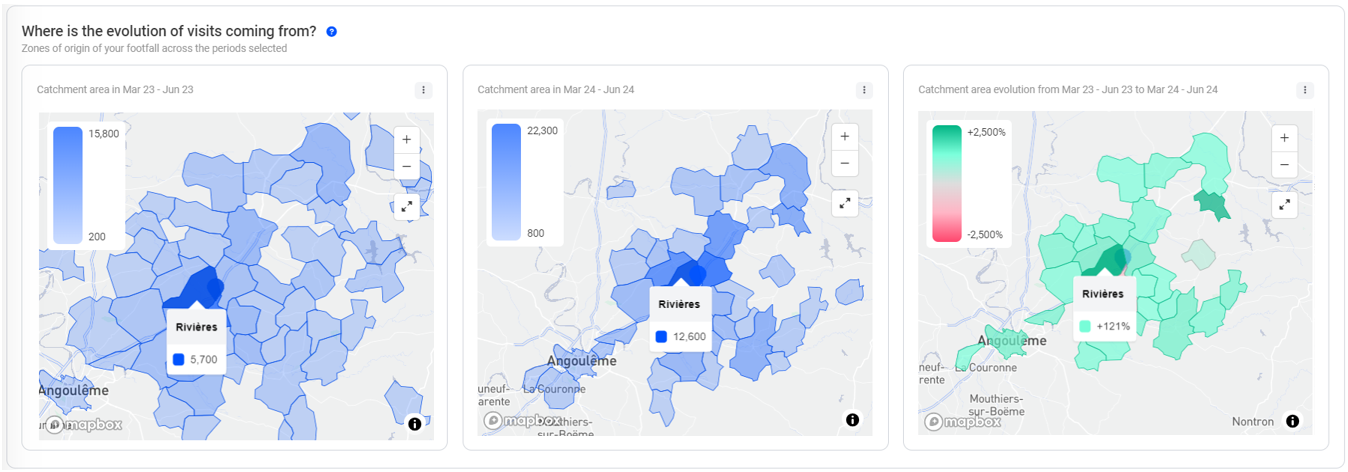Zoom out on the Mar 24 - Jun 24 map
The height and width of the screenshot is (472, 1348).
coord(845,163)
